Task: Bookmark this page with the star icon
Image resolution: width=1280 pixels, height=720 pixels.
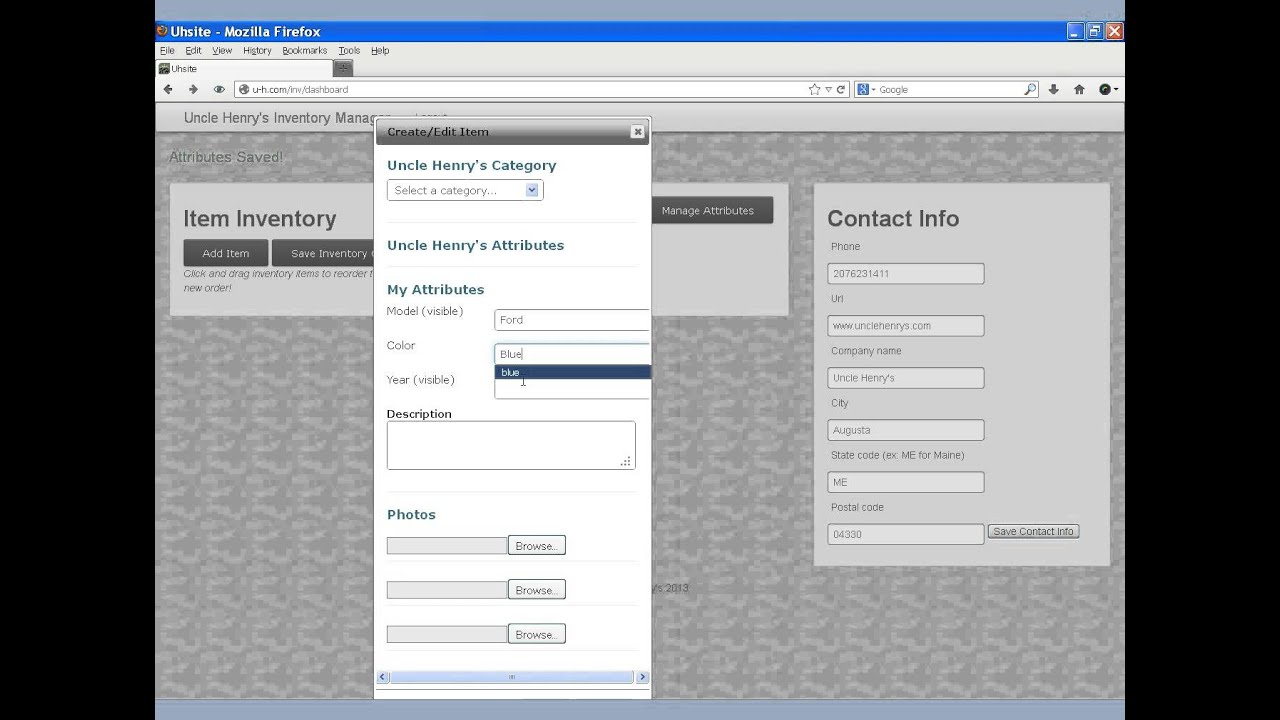Action: (x=815, y=89)
